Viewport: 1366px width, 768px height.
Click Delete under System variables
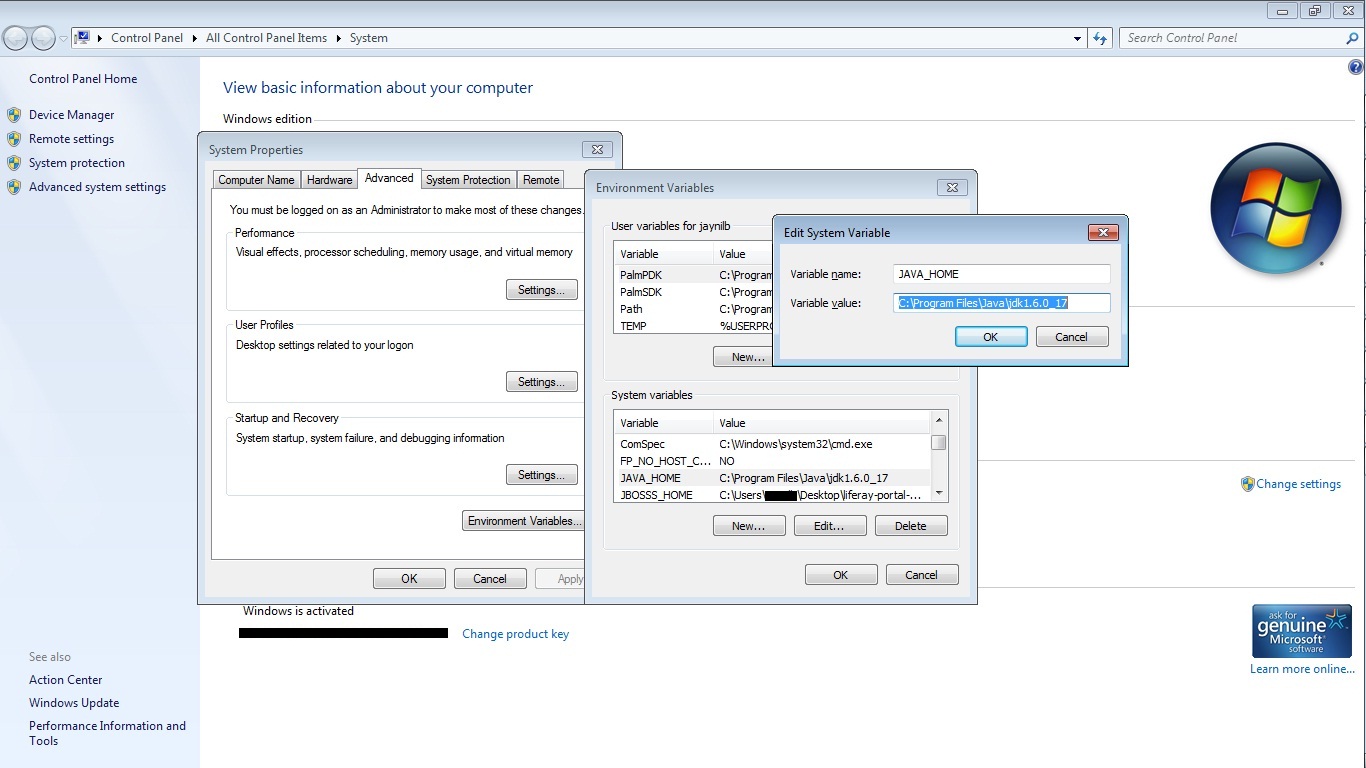[x=911, y=526]
